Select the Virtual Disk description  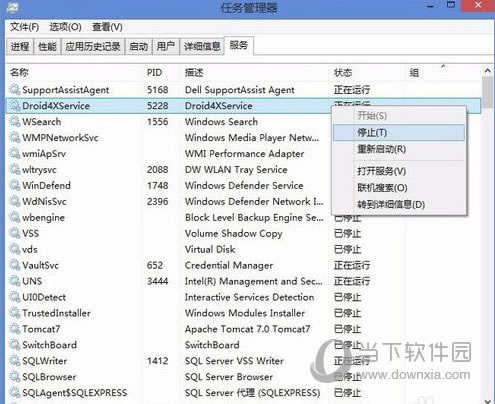coord(210,249)
